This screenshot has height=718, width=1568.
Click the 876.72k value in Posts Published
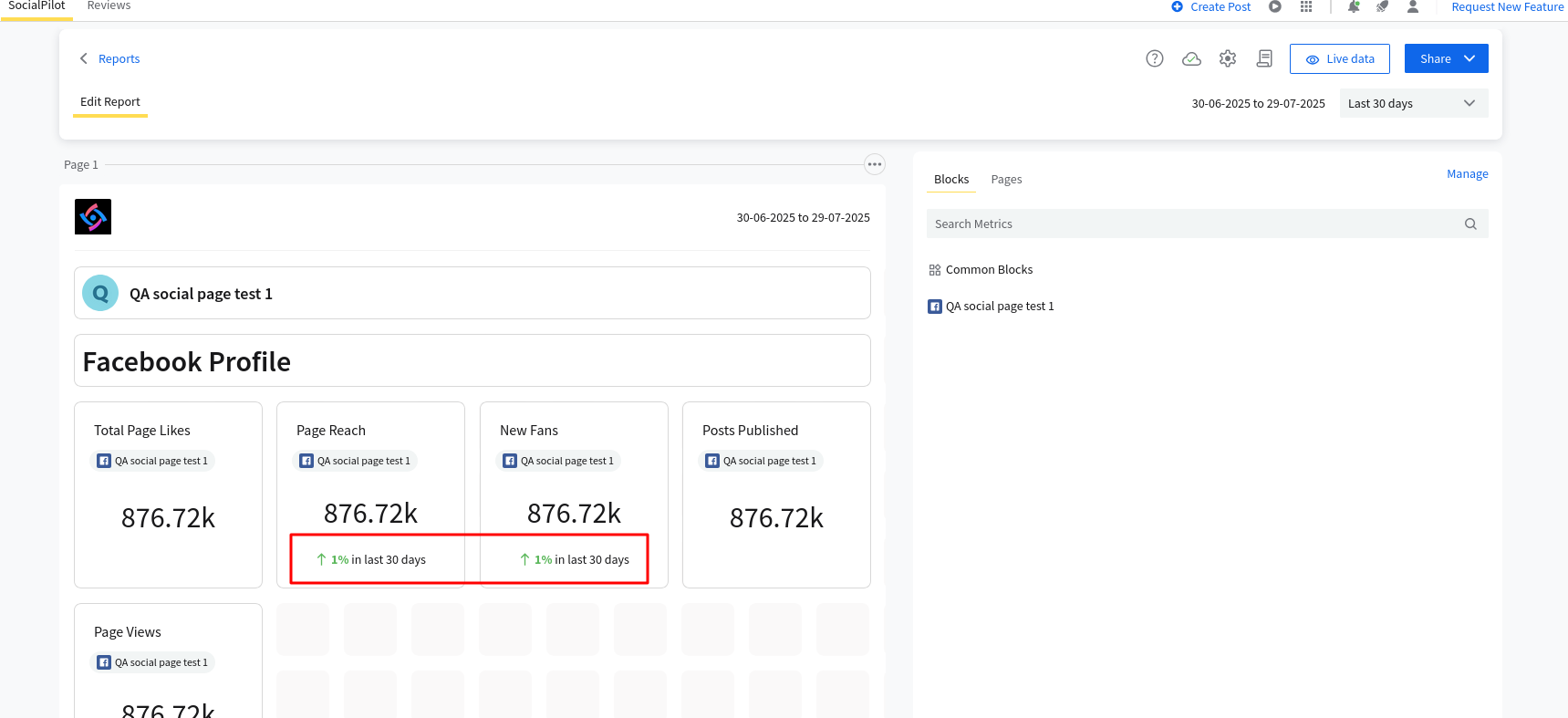[x=776, y=518]
